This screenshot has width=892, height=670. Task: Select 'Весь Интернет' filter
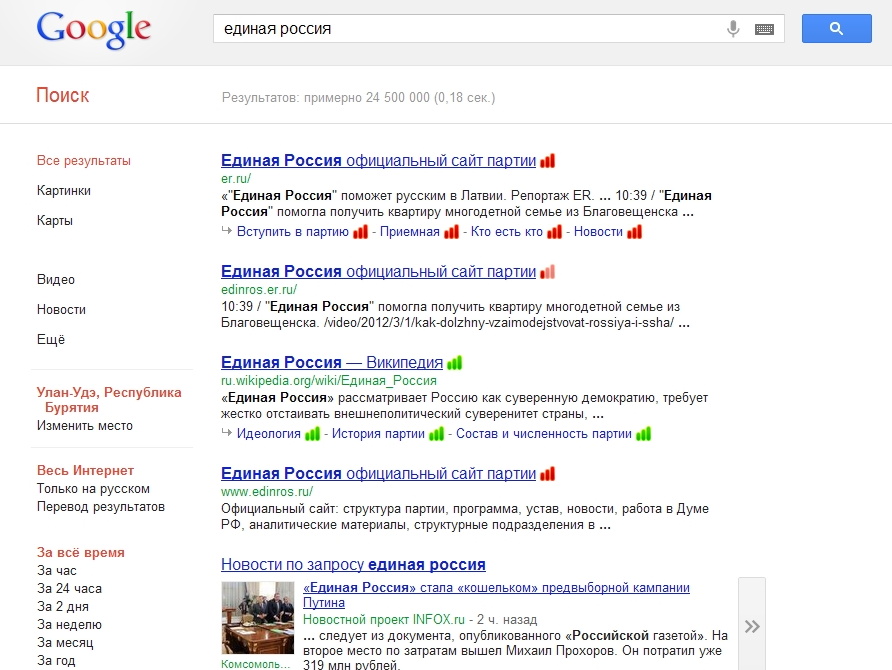85,470
